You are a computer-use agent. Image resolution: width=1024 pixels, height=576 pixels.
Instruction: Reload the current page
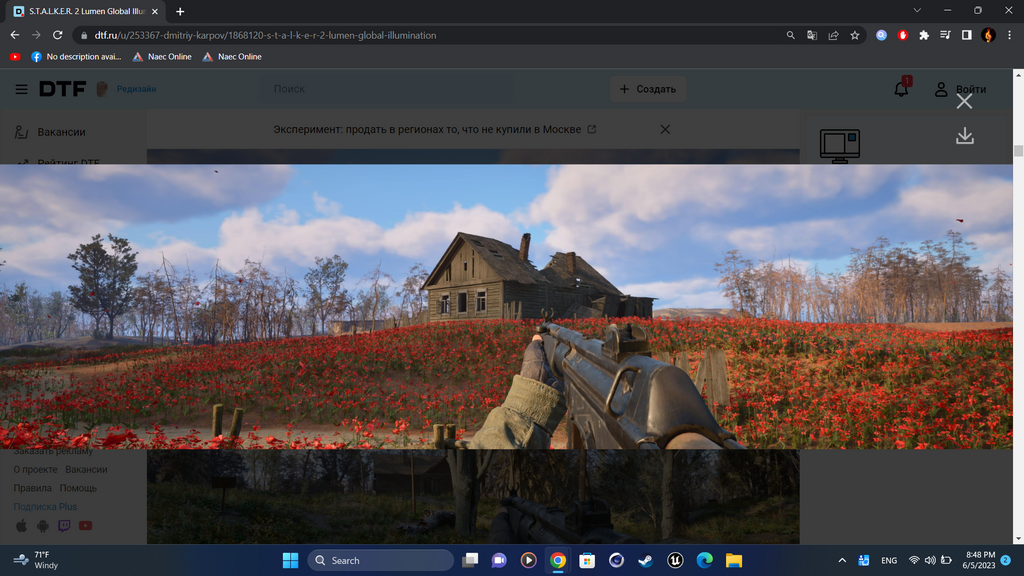coord(57,35)
